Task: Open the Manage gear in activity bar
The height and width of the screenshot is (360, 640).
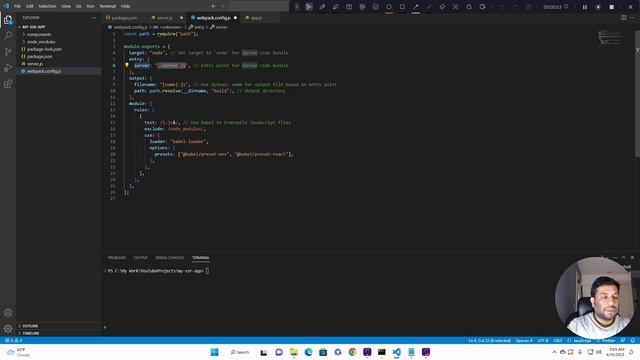Action: (8, 329)
